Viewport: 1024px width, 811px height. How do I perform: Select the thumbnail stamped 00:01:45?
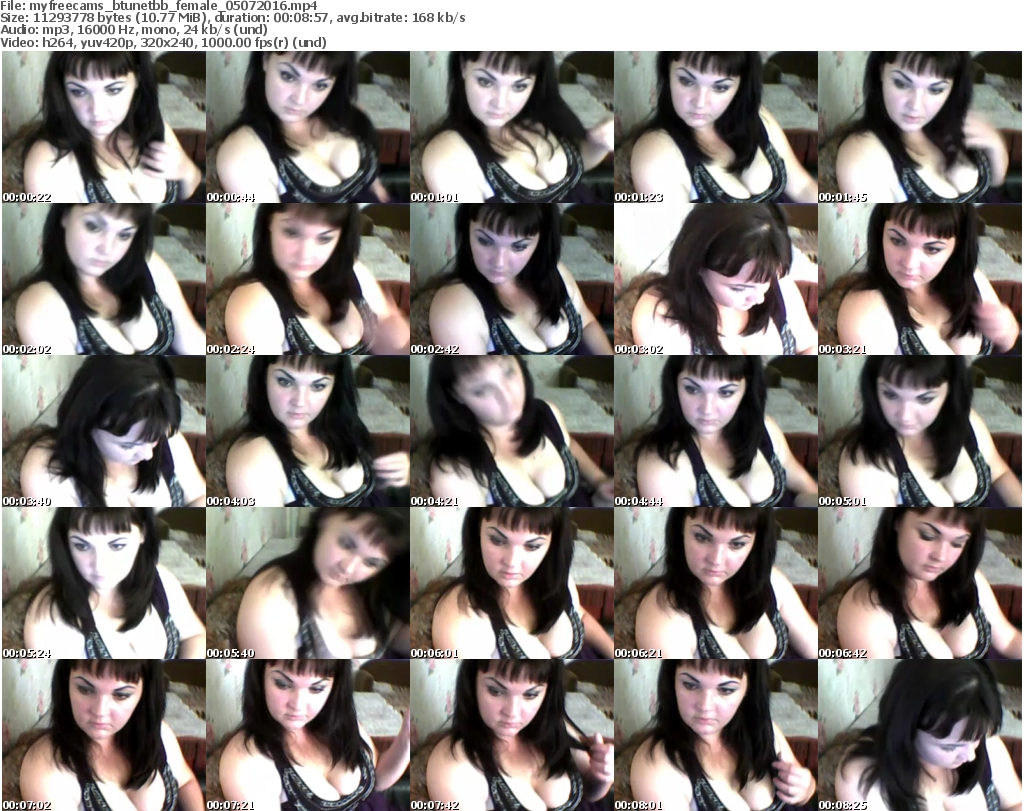click(x=920, y=127)
